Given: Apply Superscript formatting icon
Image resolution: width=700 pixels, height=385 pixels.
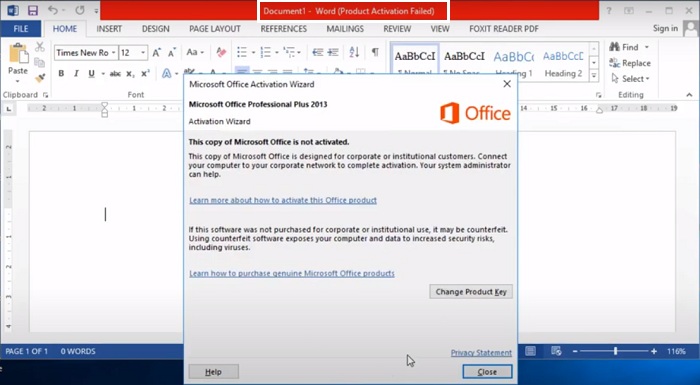Looking at the screenshot, I should coord(145,74).
